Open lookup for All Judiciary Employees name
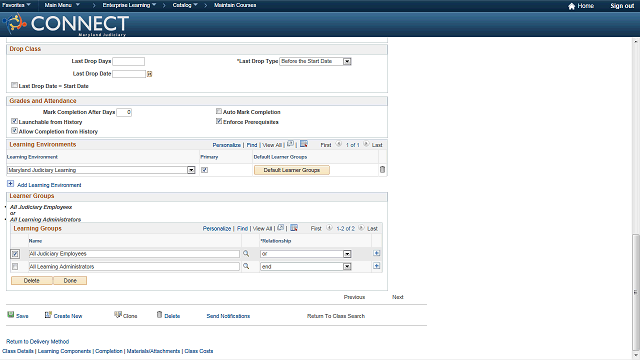The height and width of the screenshot is (360, 640). click(246, 253)
